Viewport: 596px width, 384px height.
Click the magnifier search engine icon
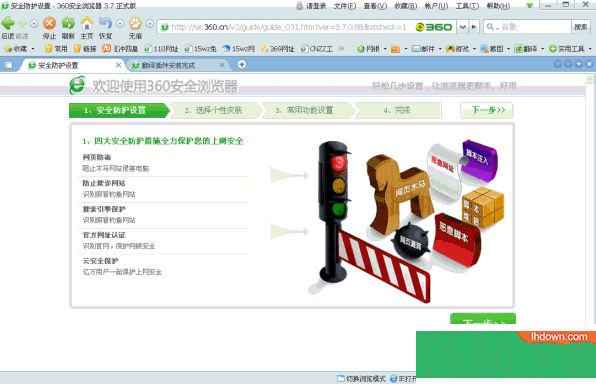(490, 27)
